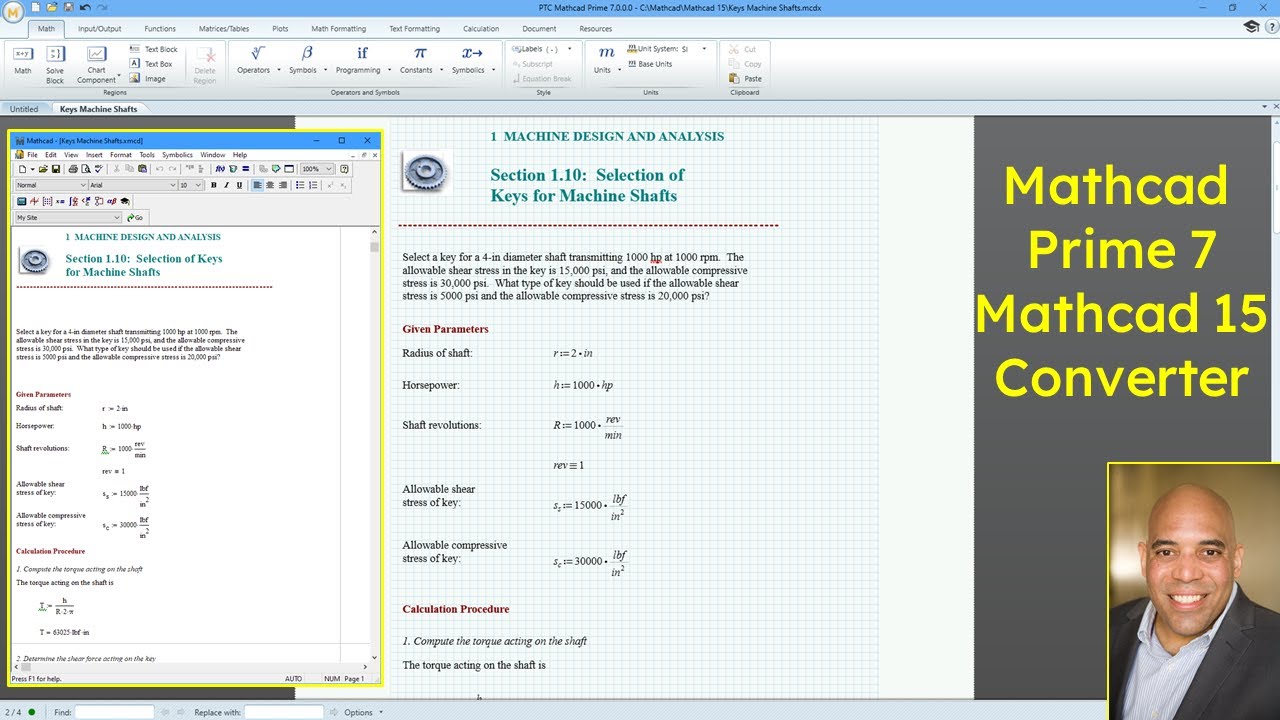Click the Open folder icon in Mathcad 15
This screenshot has width=1280, height=720.
click(43, 169)
